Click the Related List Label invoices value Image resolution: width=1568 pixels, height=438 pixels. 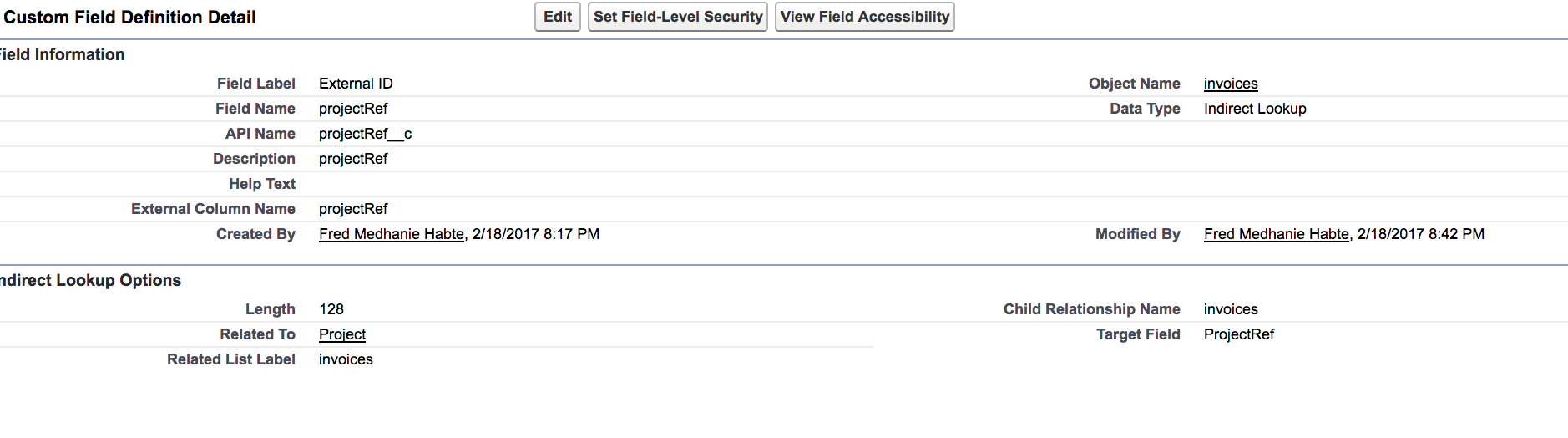pos(346,359)
